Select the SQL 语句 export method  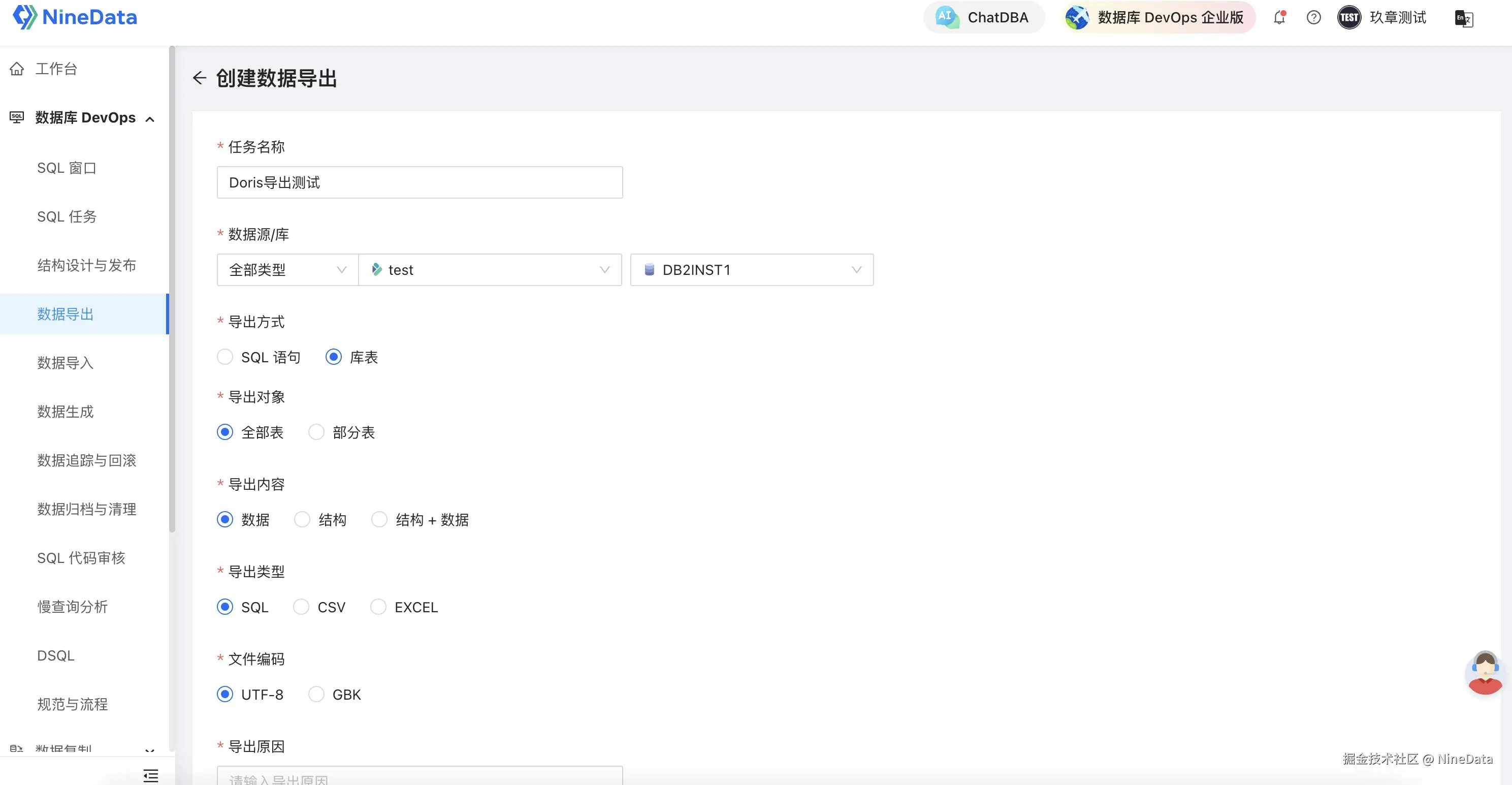[x=225, y=357]
